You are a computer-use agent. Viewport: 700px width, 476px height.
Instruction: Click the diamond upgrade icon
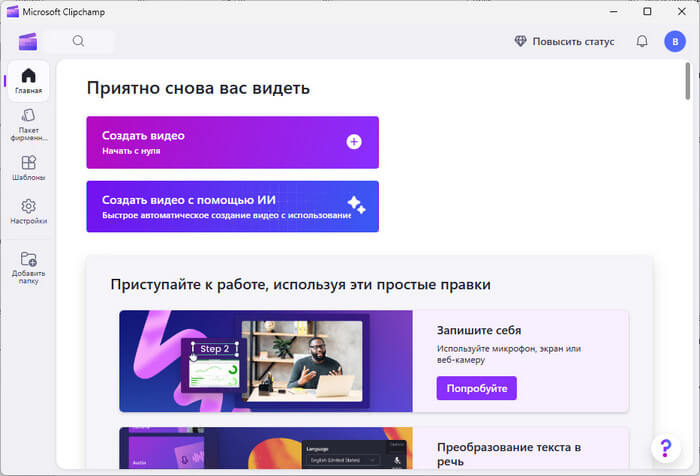521,41
